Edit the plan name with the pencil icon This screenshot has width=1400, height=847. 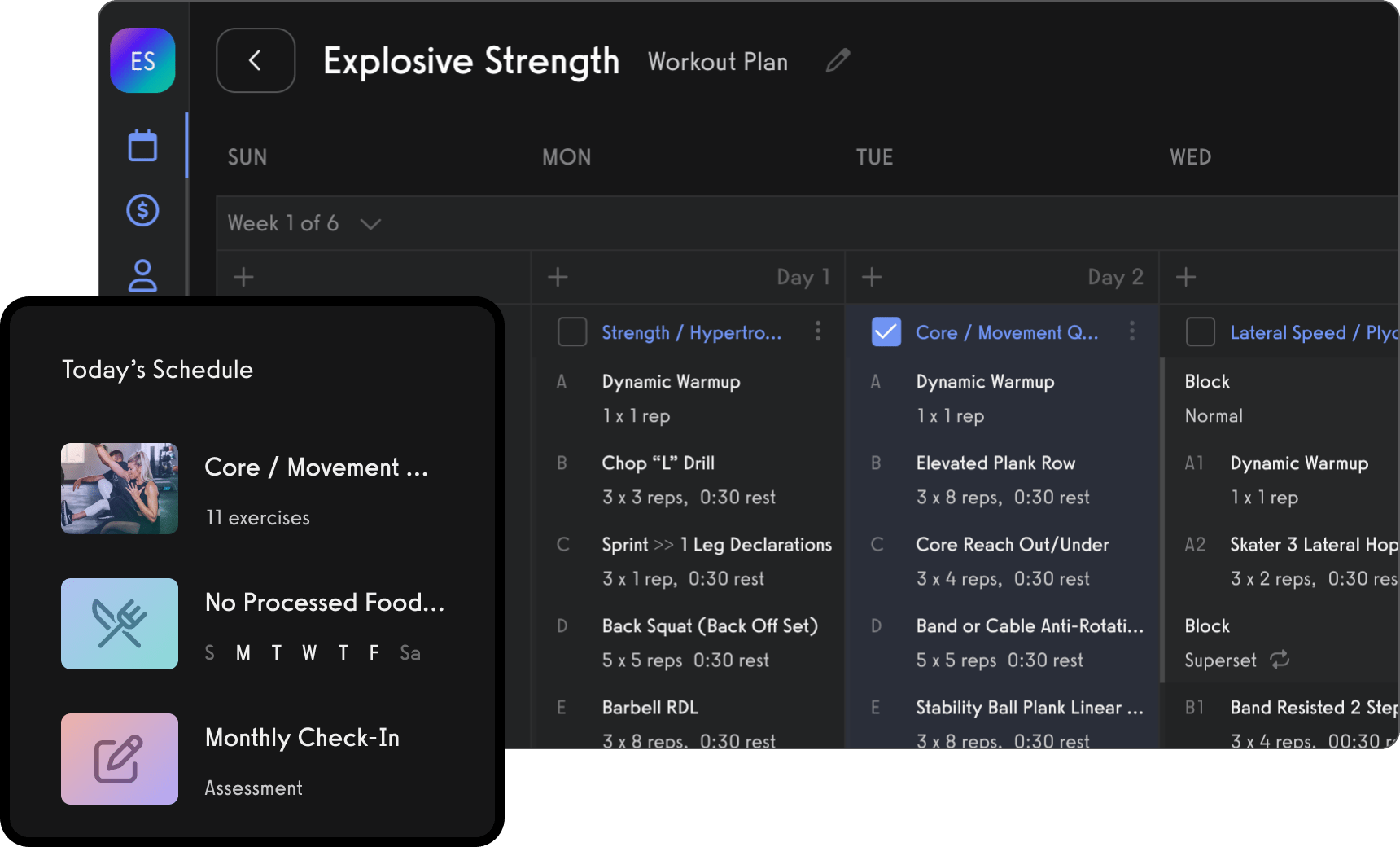coord(838,60)
